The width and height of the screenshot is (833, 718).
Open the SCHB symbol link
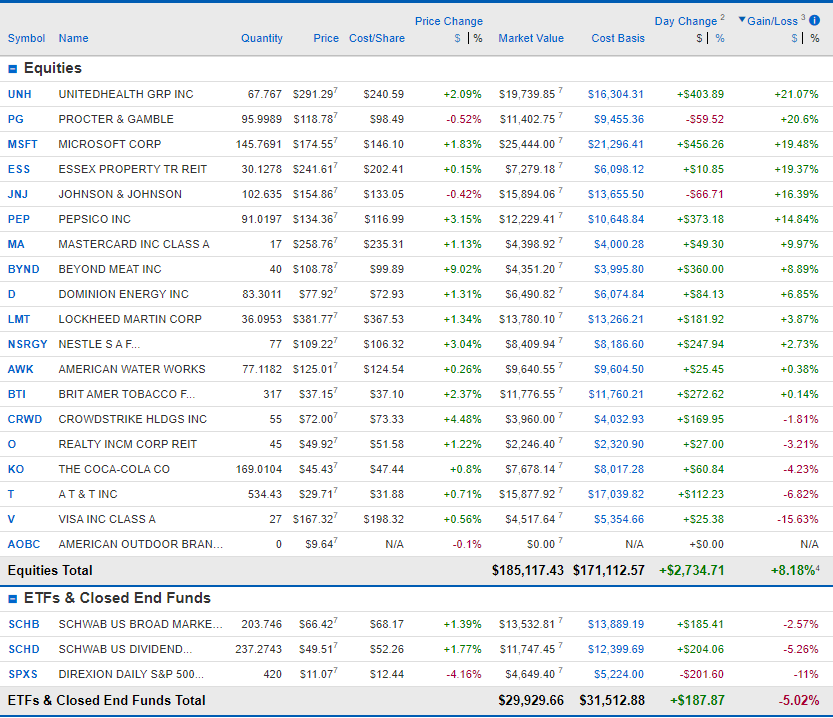[24, 624]
